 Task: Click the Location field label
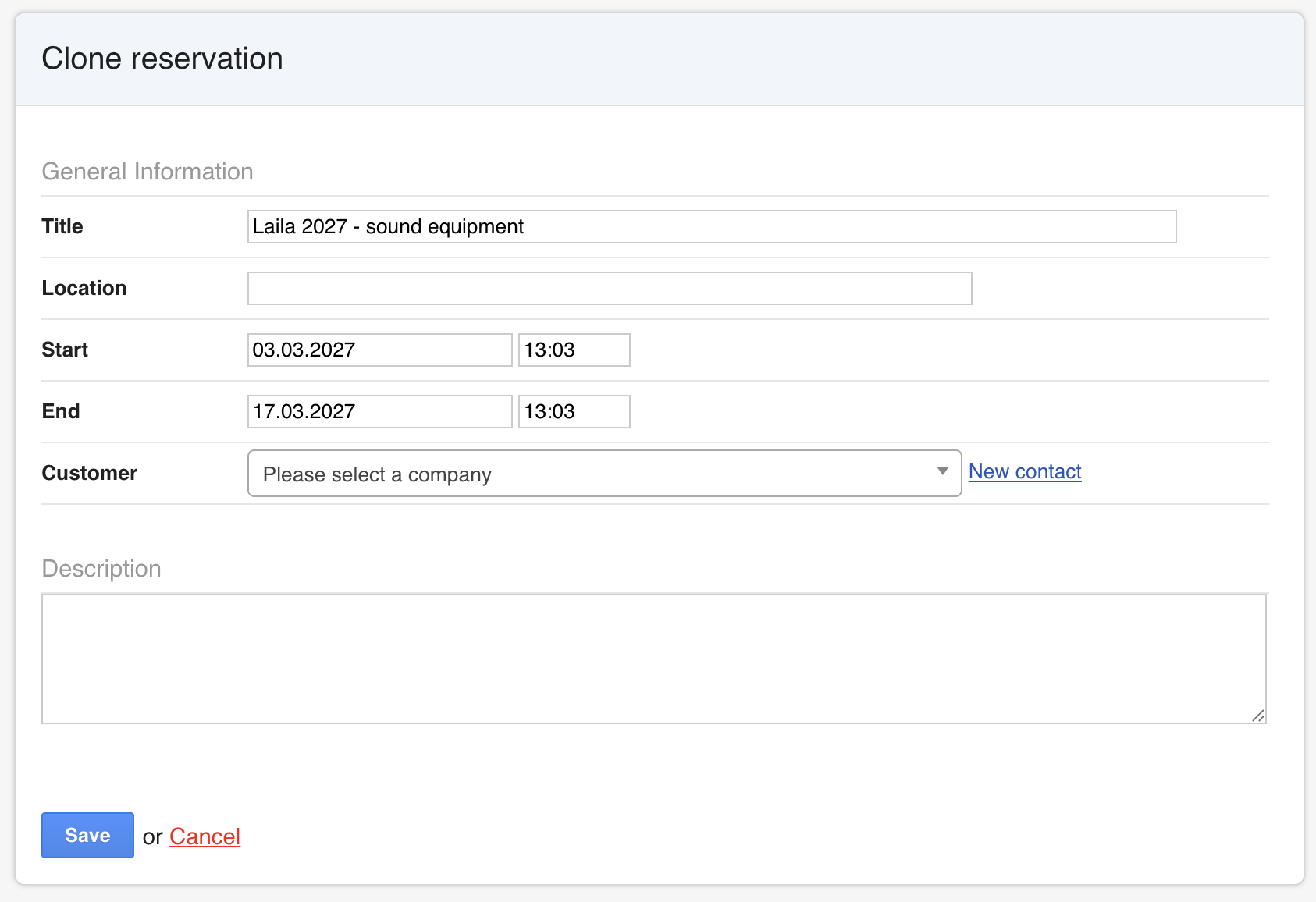tap(84, 288)
